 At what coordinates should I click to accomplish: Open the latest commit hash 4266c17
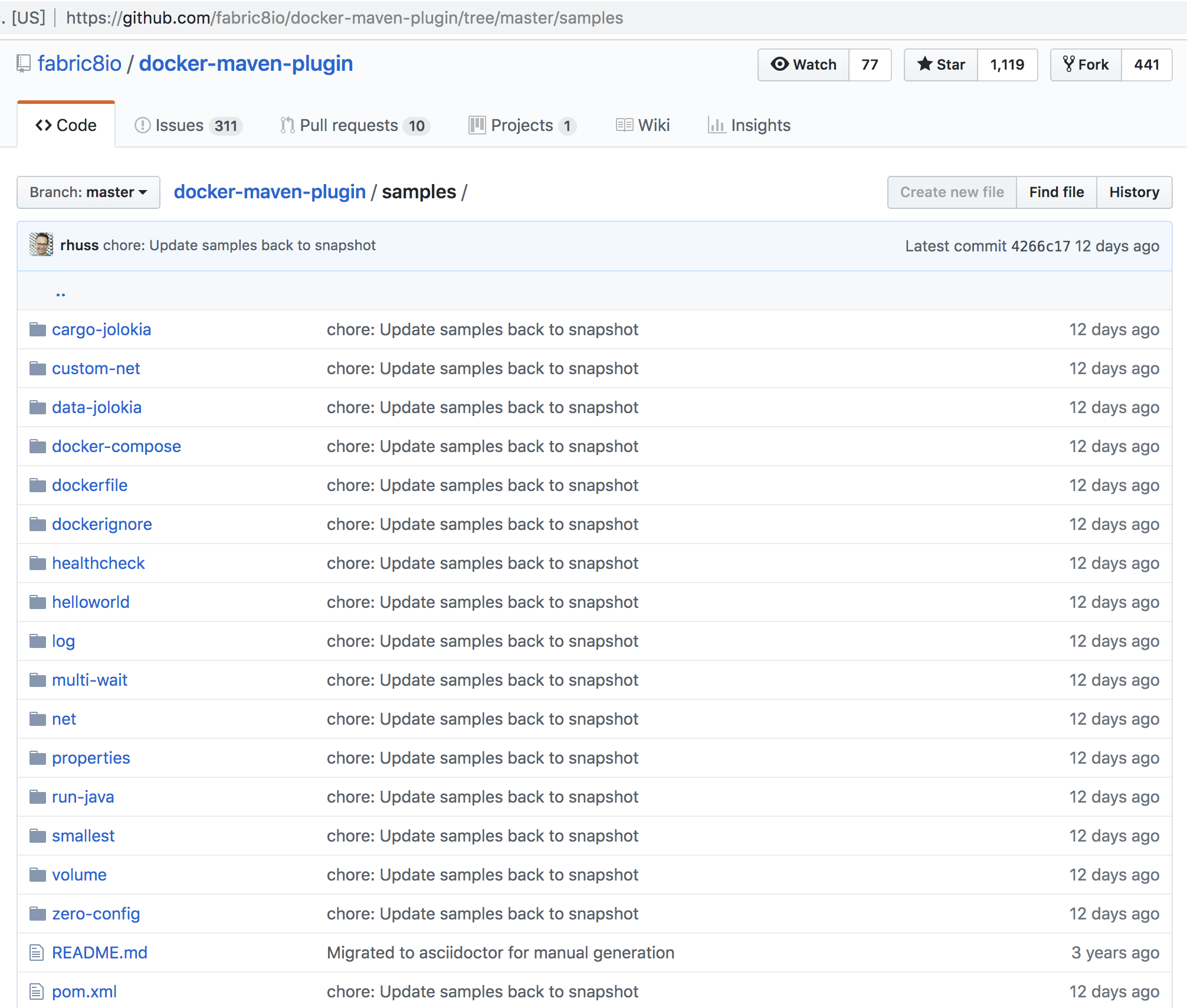point(1040,246)
